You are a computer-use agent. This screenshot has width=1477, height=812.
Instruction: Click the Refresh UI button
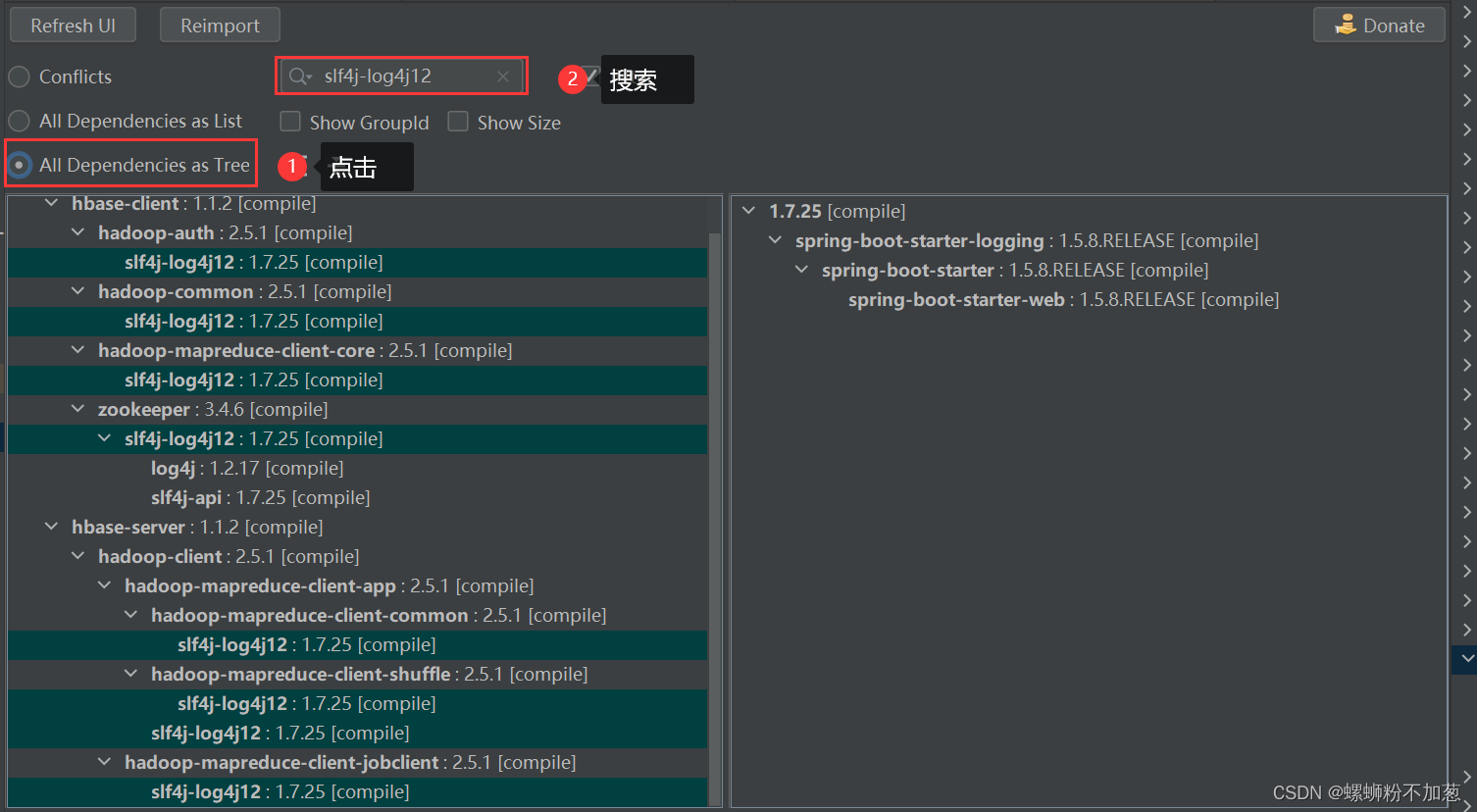[x=73, y=25]
